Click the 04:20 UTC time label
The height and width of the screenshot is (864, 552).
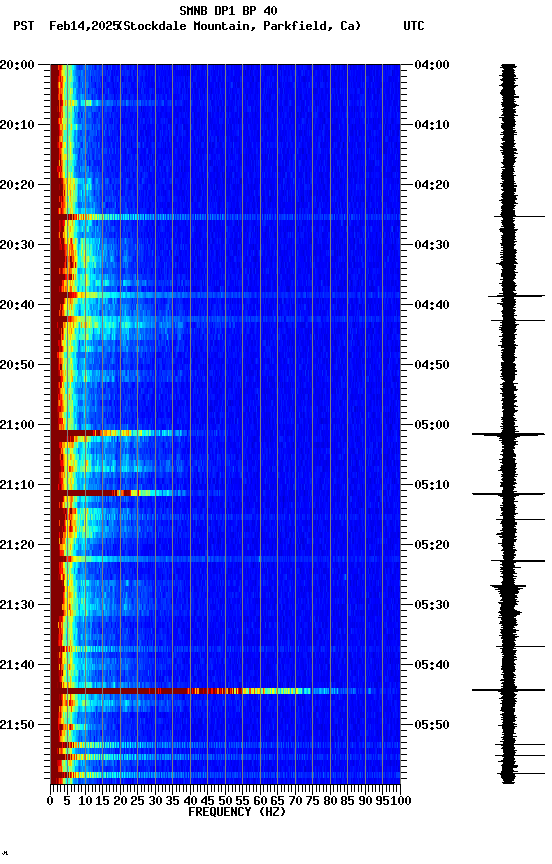click(x=432, y=185)
